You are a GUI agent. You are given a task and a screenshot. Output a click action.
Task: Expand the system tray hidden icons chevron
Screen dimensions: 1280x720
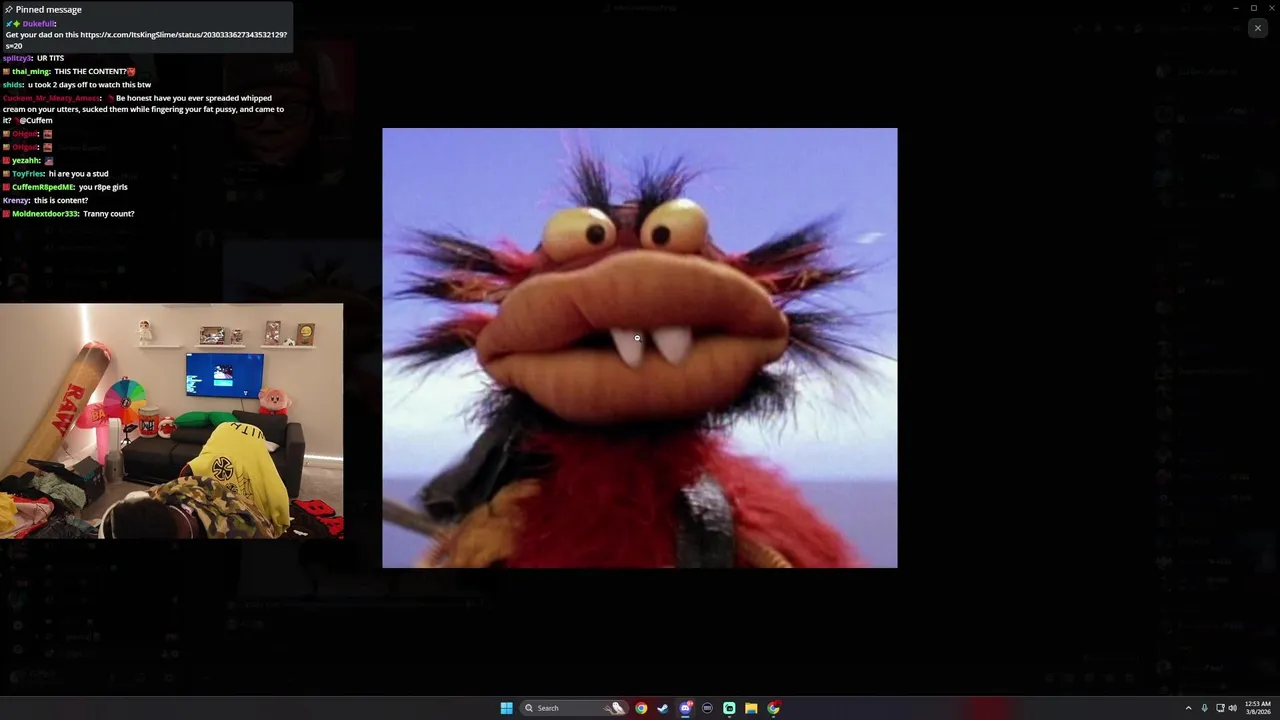pyautogui.click(x=1188, y=708)
